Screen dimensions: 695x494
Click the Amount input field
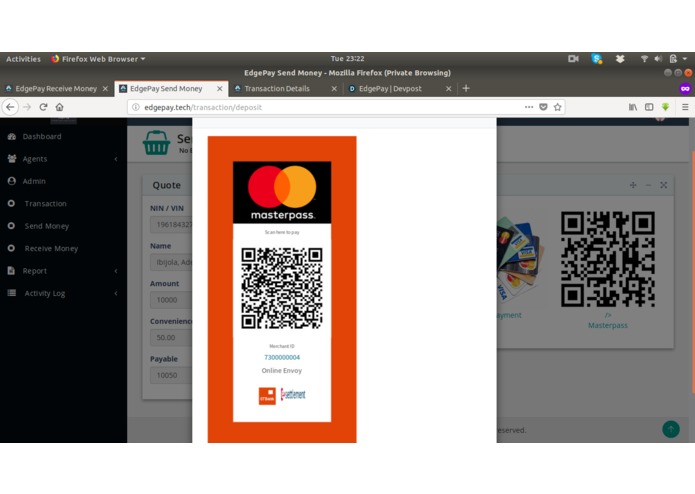click(x=171, y=300)
